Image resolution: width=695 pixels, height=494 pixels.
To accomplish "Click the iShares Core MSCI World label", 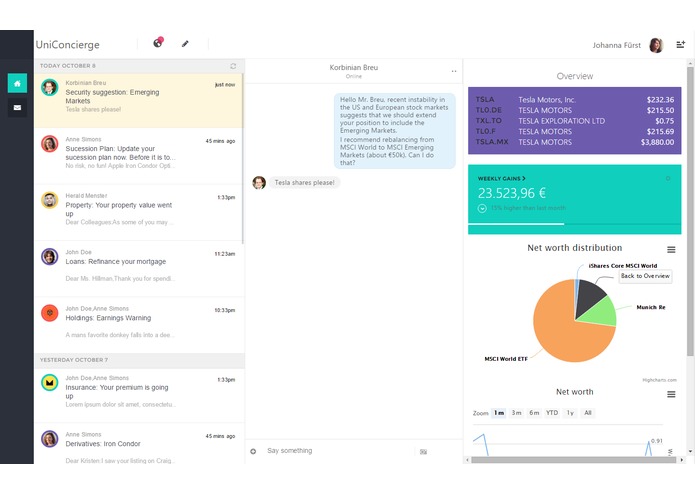I will tap(623, 266).
